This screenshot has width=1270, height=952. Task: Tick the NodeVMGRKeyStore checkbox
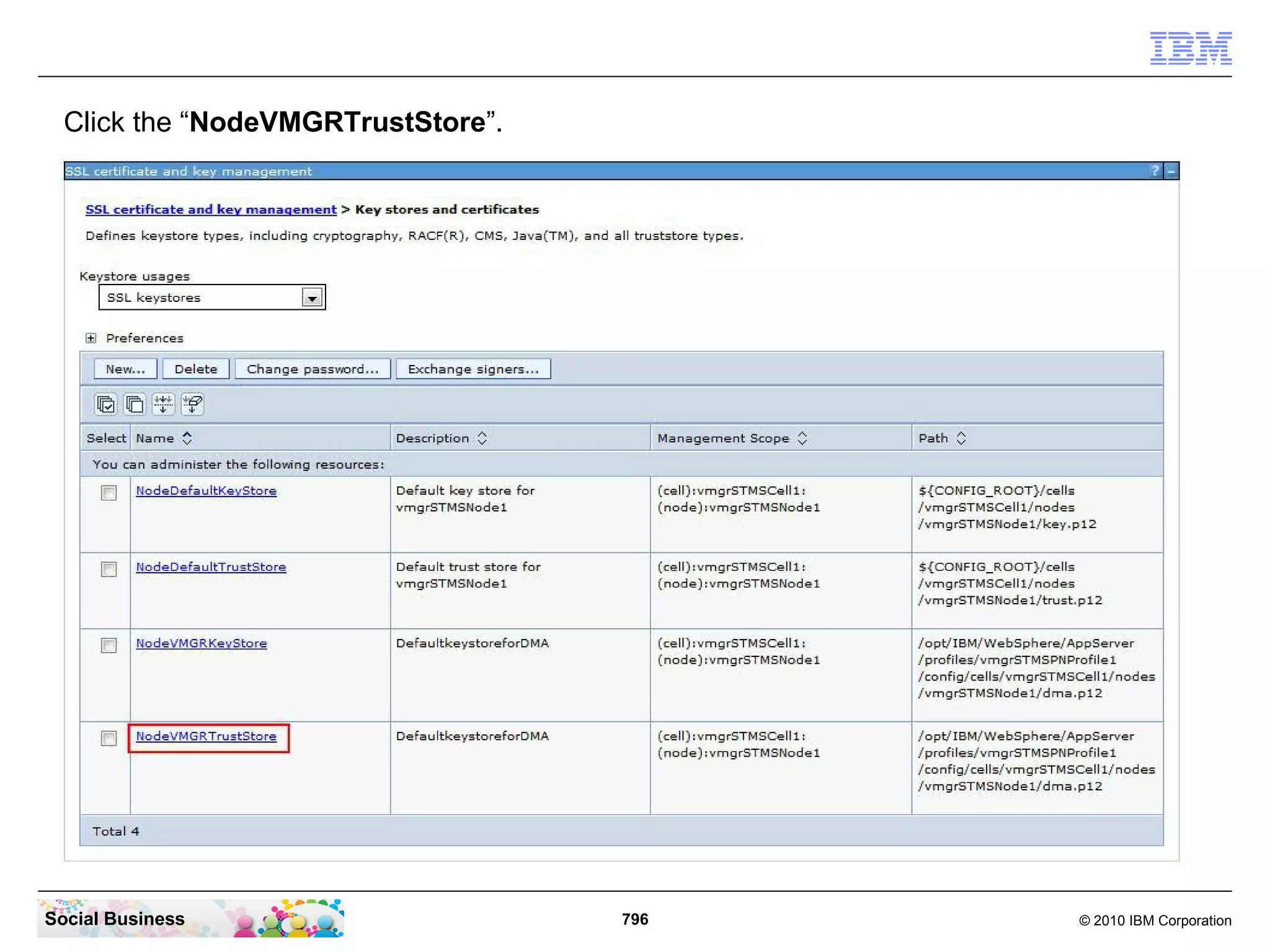109,645
